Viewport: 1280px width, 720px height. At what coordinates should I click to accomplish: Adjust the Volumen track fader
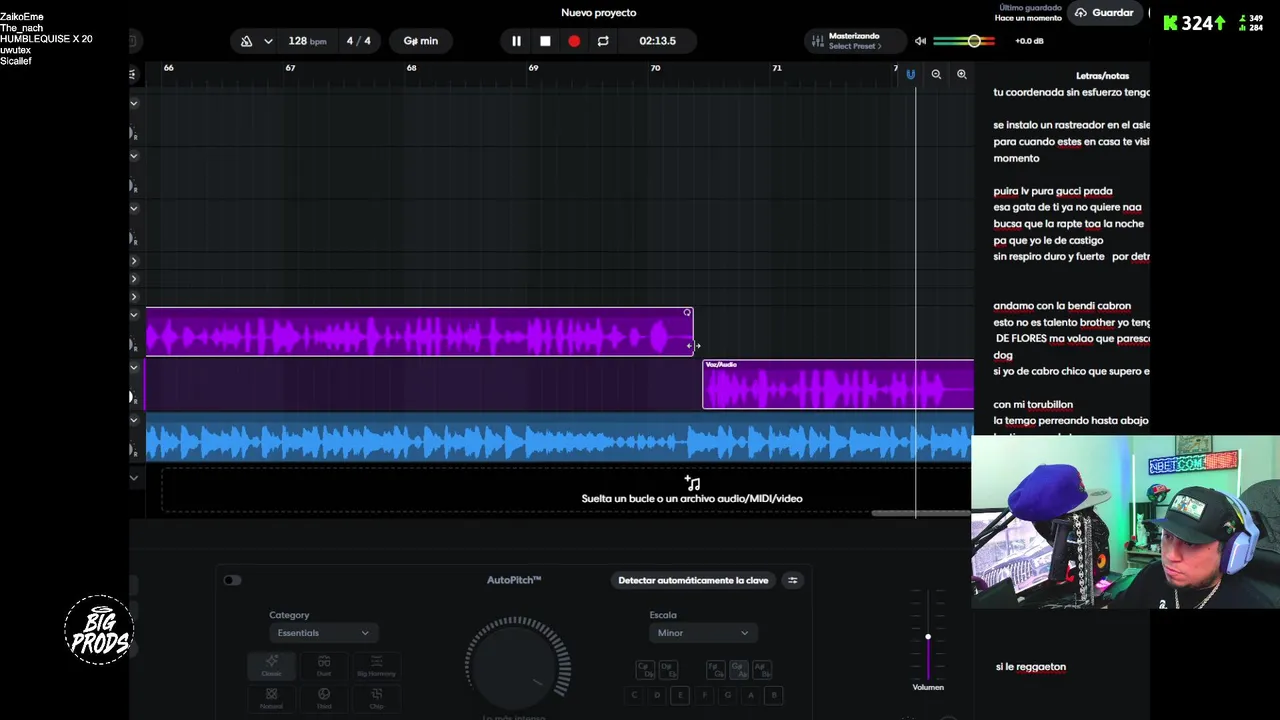coord(928,636)
